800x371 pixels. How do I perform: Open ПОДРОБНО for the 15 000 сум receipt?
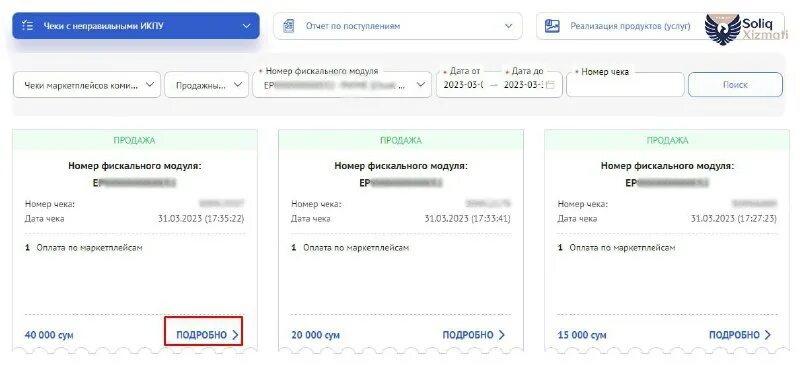tap(740, 335)
